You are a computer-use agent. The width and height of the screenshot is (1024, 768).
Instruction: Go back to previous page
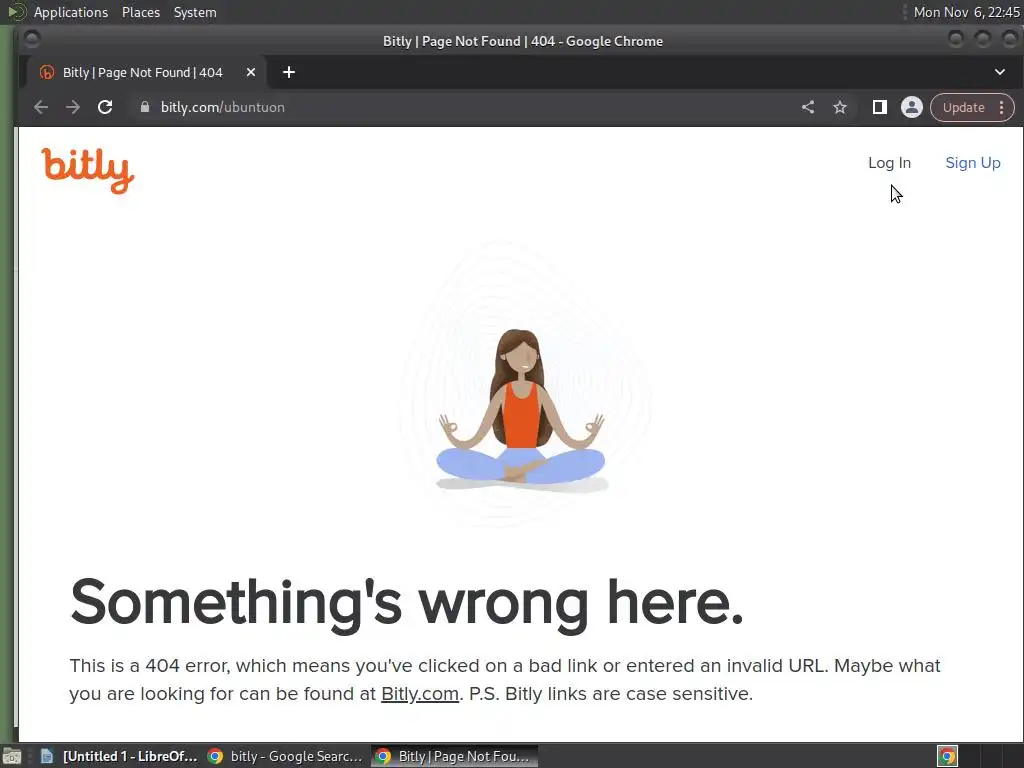click(41, 107)
